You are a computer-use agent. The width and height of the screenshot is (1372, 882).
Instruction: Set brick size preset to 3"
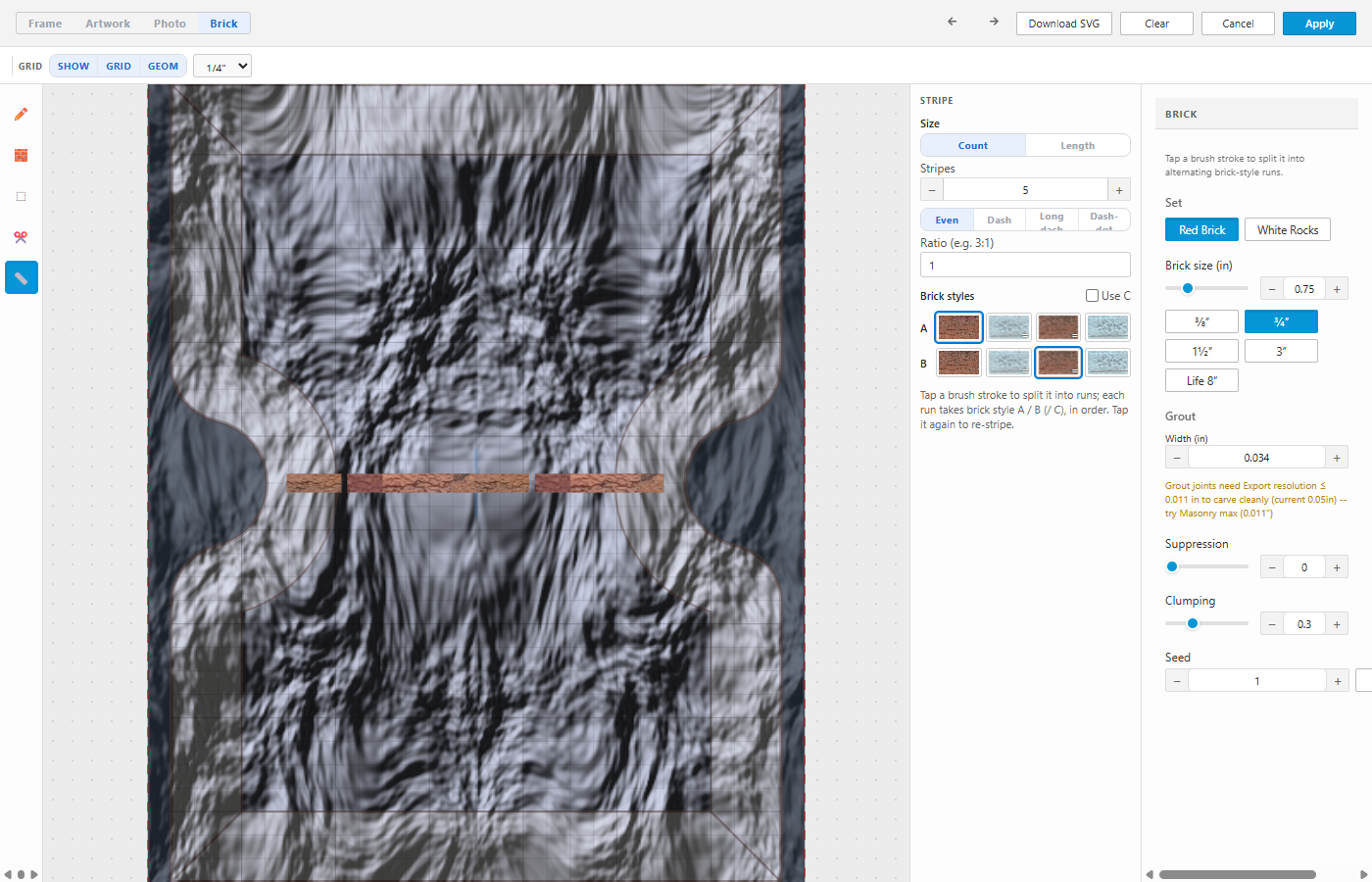(x=1281, y=351)
